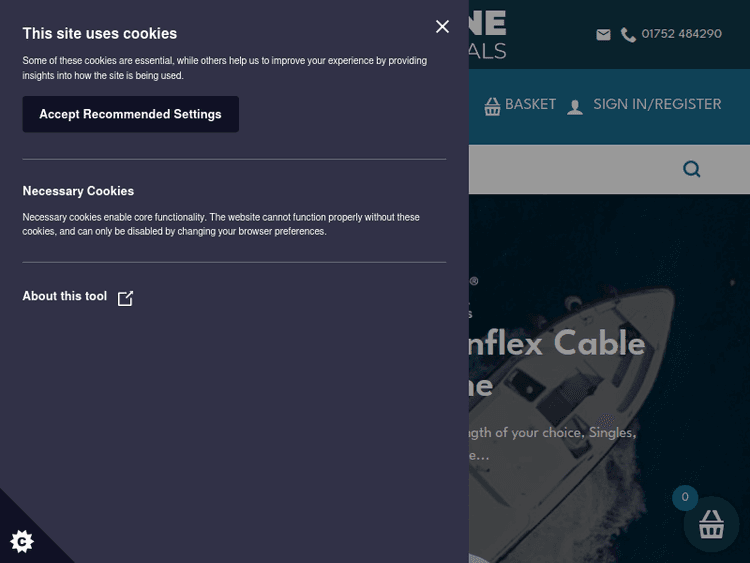Click the floating basket button
Viewport: 750px width, 563px height.
tap(711, 524)
